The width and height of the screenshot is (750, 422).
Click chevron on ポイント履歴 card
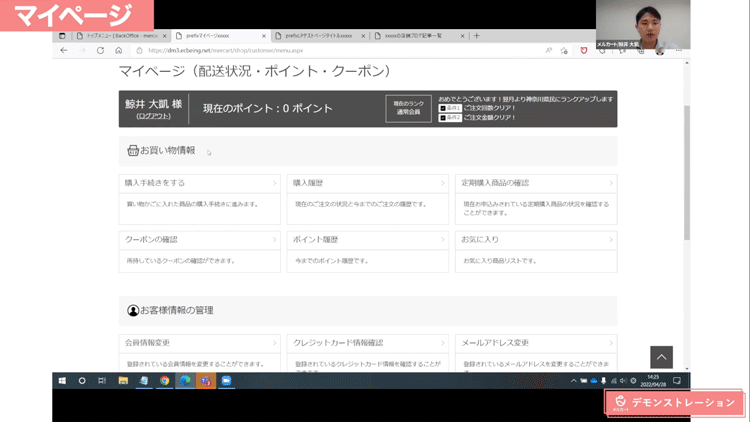point(442,240)
